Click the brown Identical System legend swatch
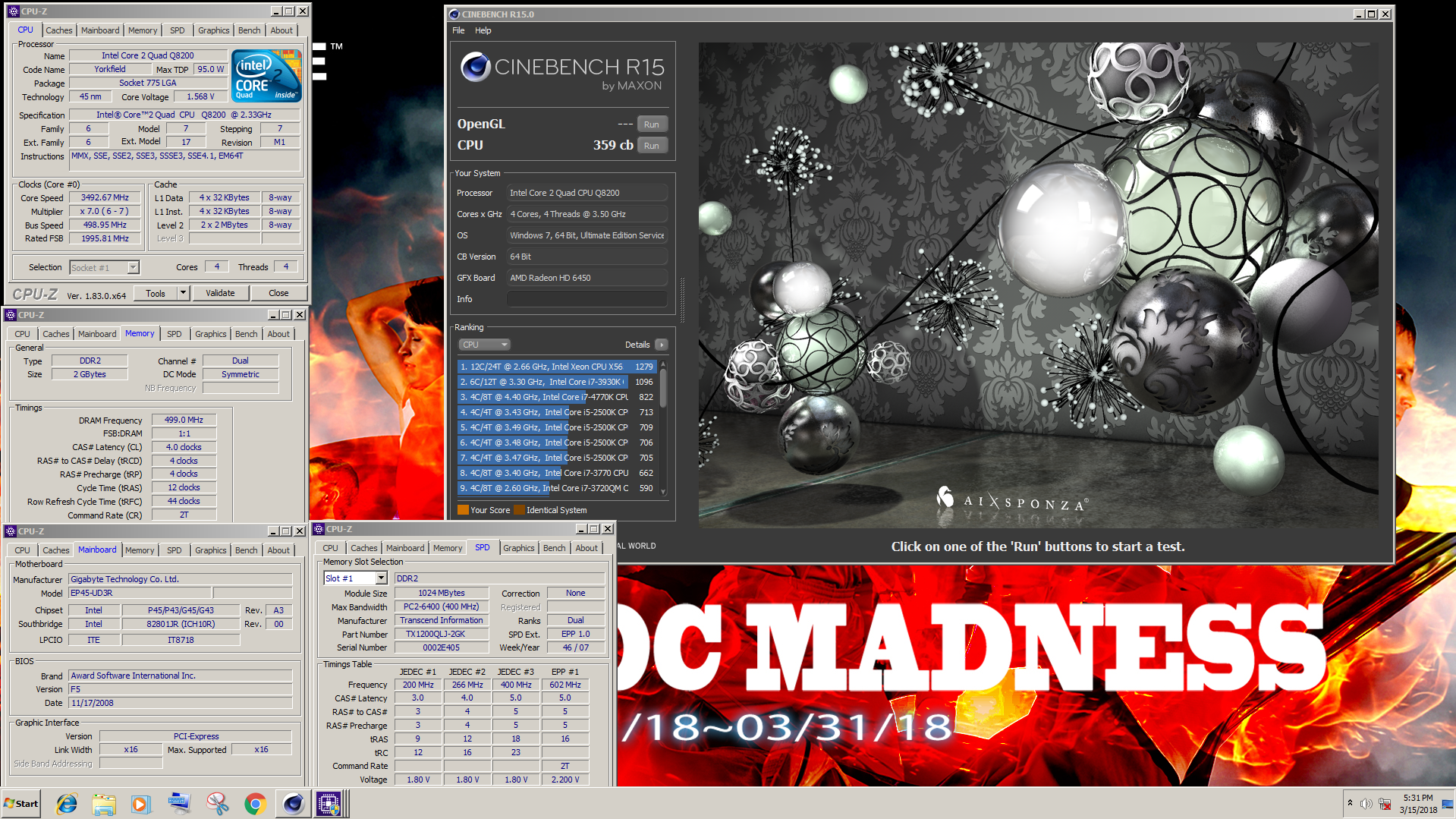 519,510
